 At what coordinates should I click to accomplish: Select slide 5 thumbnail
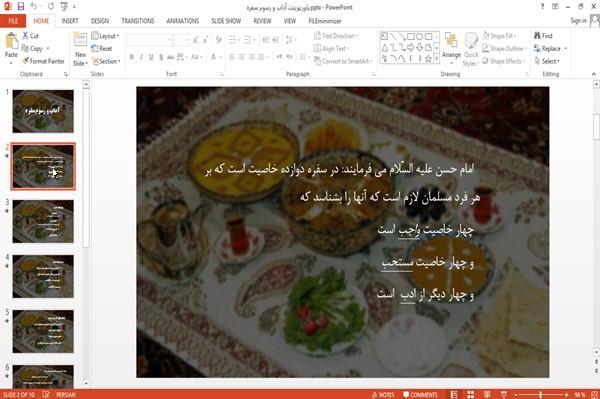coord(43,331)
